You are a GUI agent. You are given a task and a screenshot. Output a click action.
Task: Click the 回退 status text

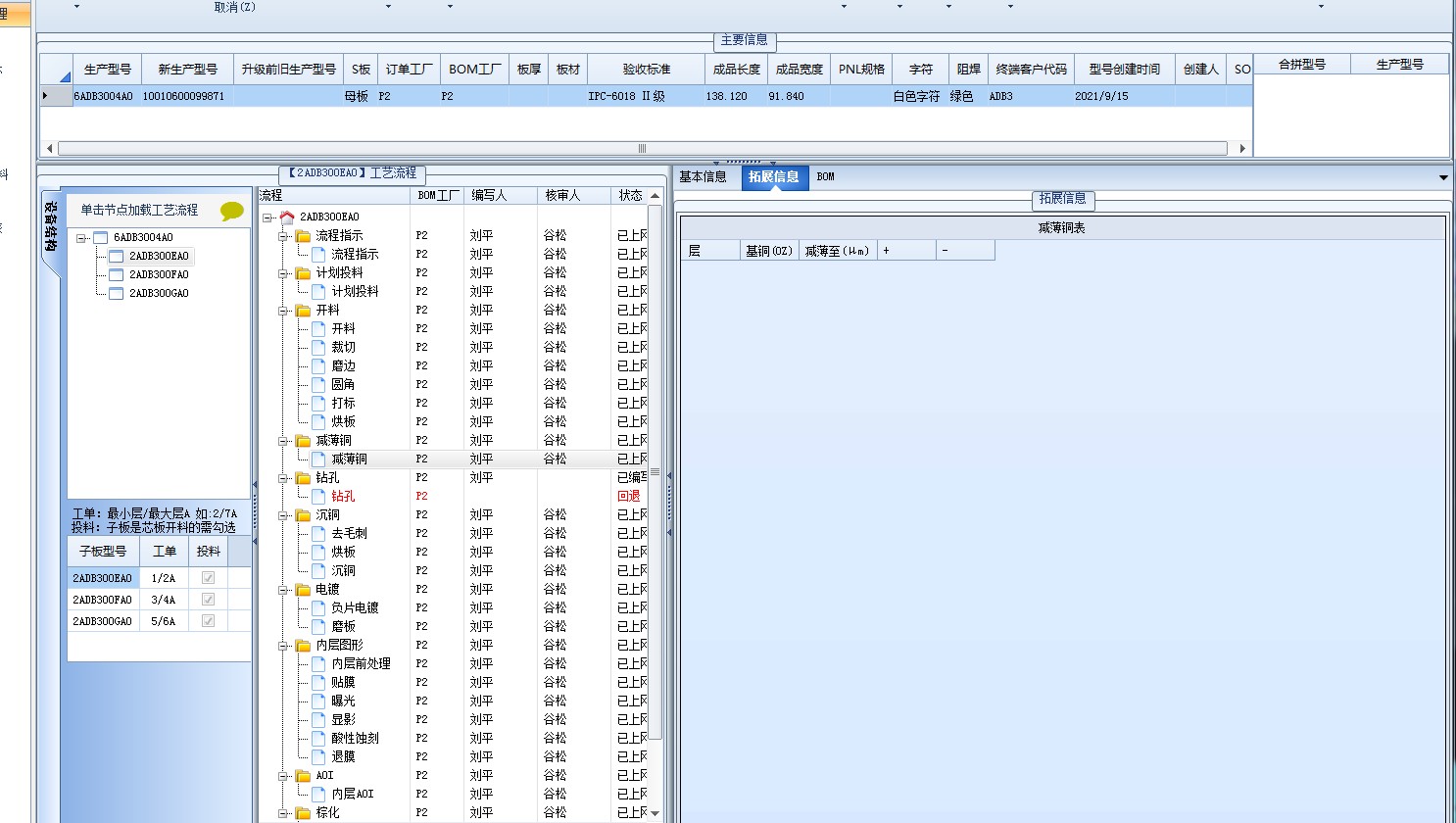point(629,496)
